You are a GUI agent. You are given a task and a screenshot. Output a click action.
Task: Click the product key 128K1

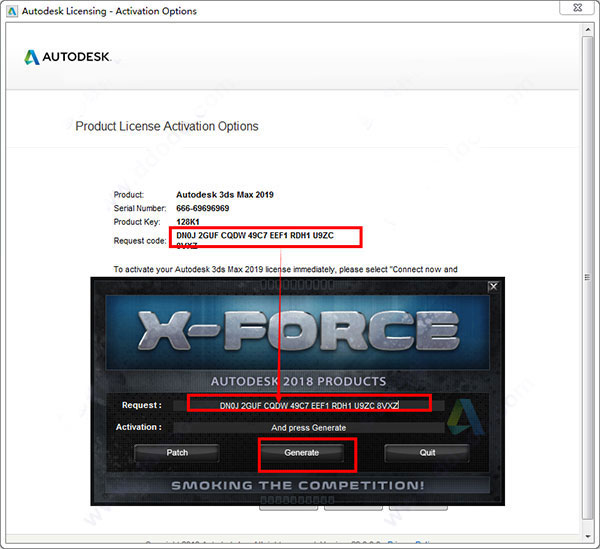[188, 222]
